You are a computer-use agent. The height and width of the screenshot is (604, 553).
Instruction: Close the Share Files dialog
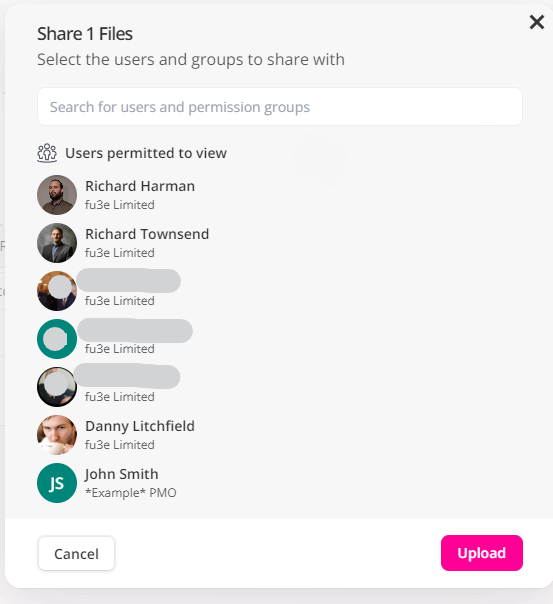pos(536,22)
